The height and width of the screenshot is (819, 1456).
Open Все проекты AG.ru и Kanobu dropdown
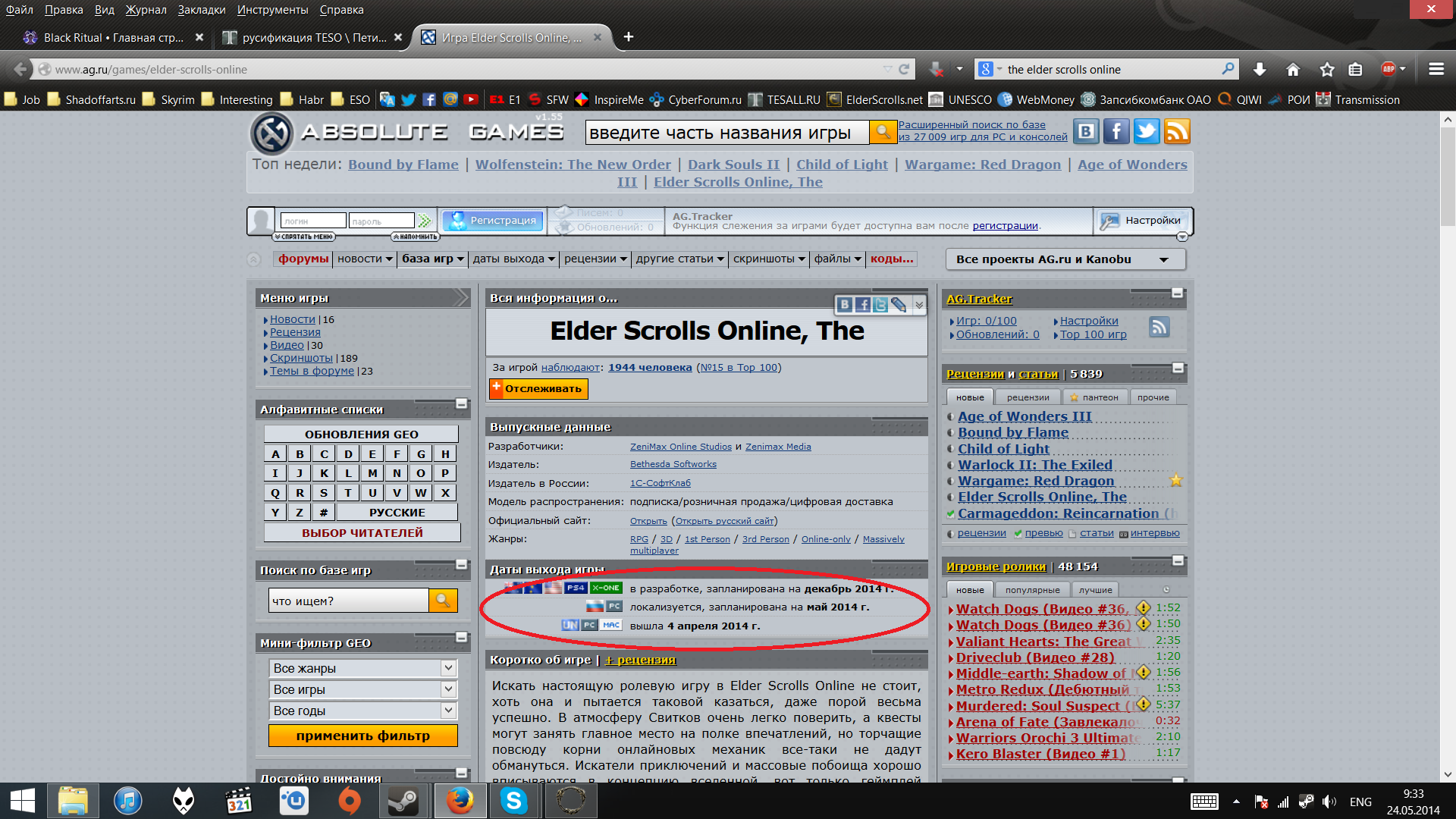click(1065, 259)
